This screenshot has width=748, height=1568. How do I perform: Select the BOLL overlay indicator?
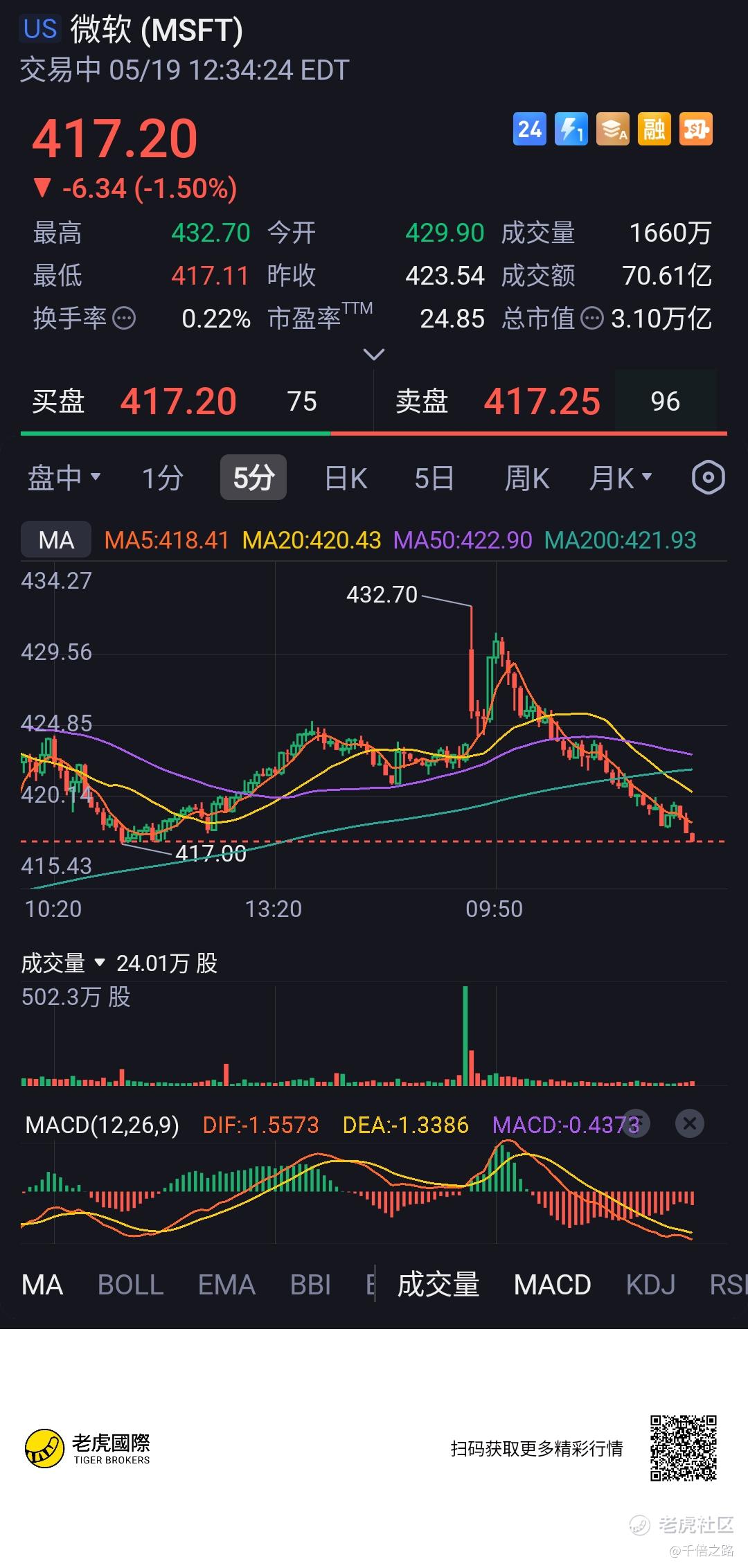click(130, 1285)
